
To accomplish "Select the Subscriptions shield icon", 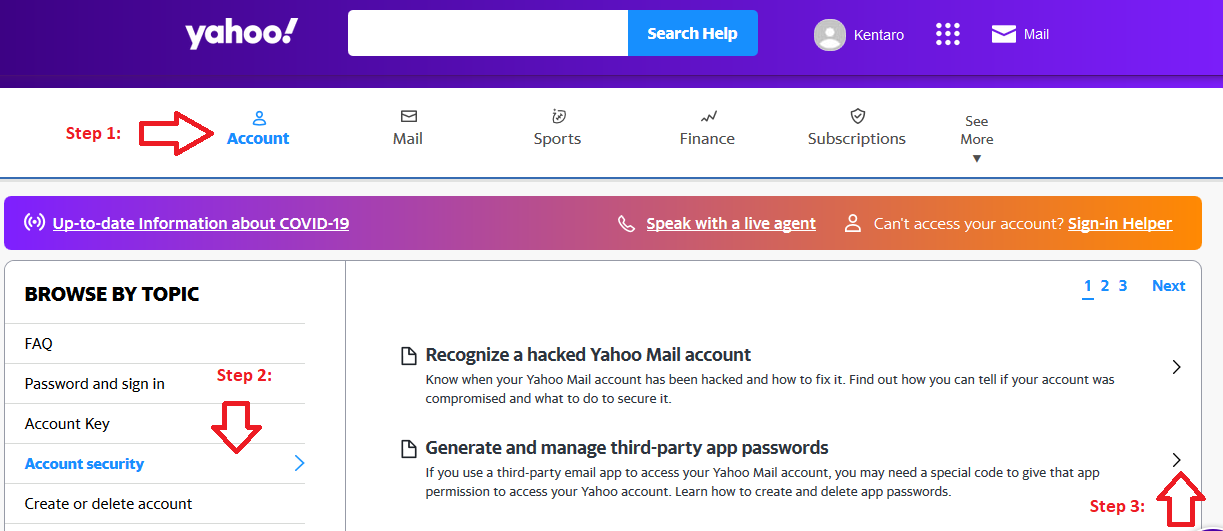I will coord(857,117).
